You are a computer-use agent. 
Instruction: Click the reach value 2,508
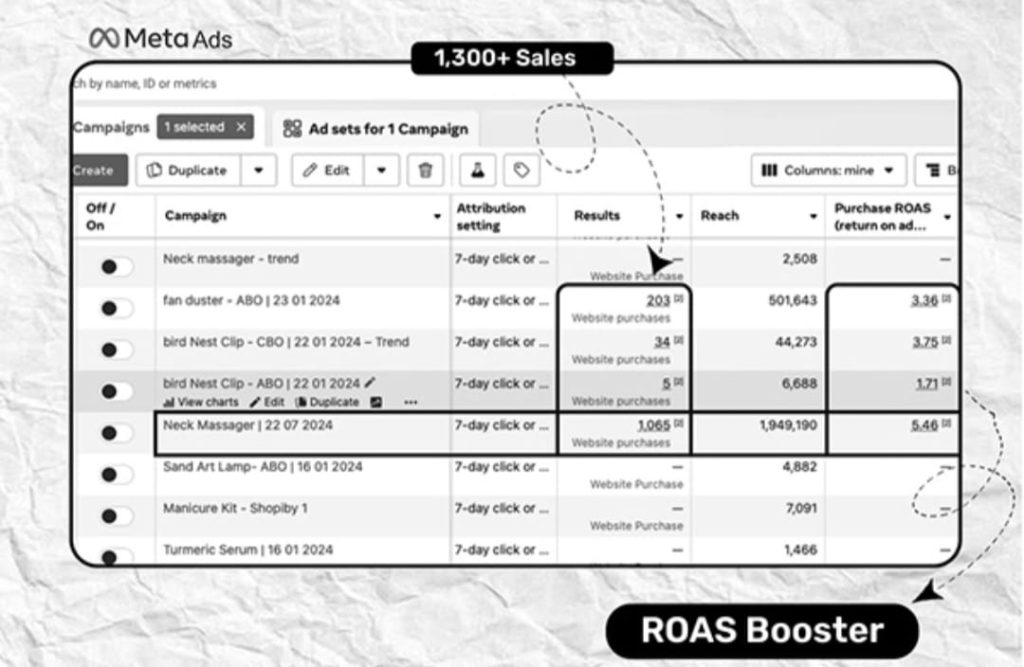pos(800,259)
